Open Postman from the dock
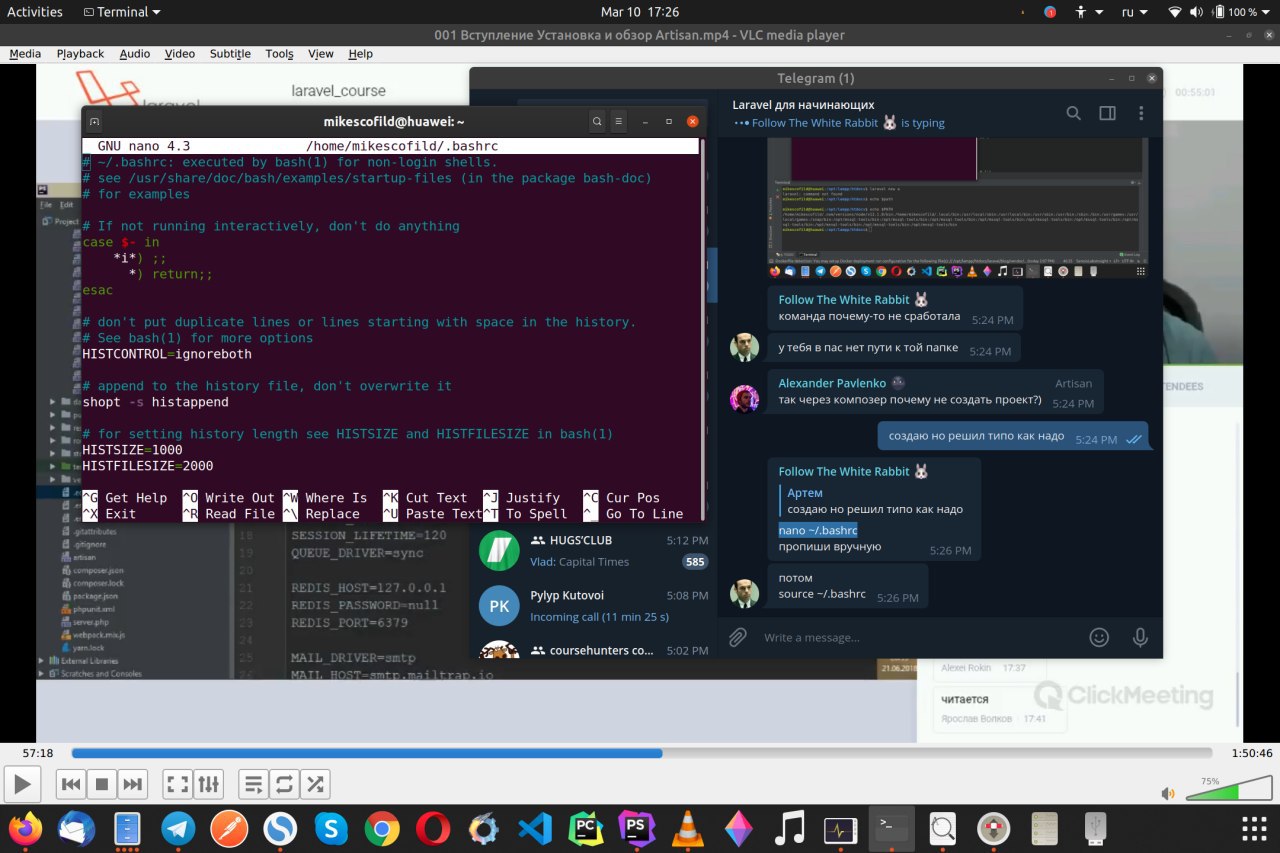1280x853 pixels. pyautogui.click(x=229, y=828)
